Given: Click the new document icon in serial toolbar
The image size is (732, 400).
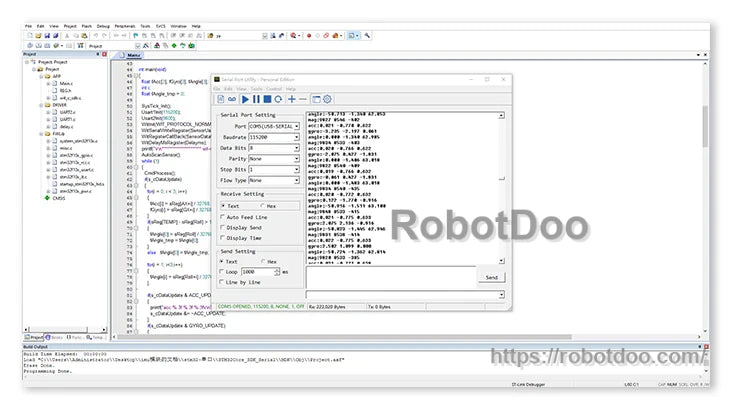Looking at the screenshot, I should pyautogui.click(x=221, y=99).
